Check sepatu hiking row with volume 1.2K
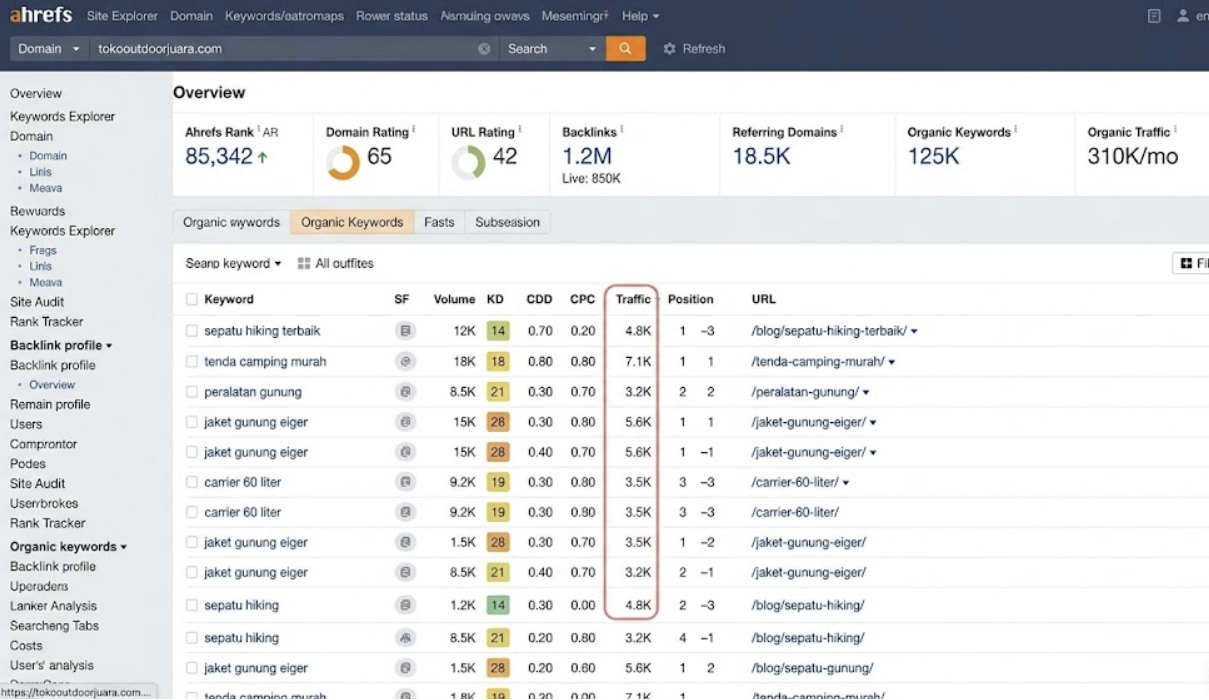The image size is (1209, 700). (x=192, y=605)
